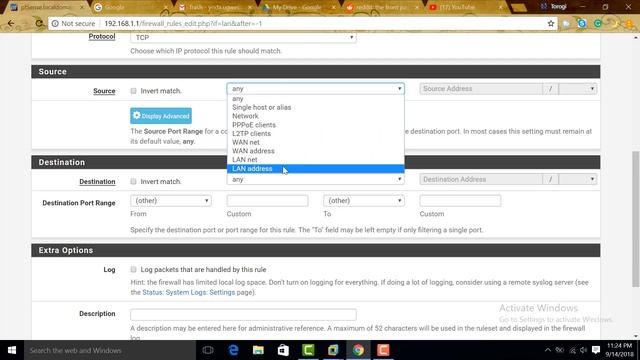The image size is (640, 360).
Task: Open the Windows Start menu
Action: coord(12,350)
